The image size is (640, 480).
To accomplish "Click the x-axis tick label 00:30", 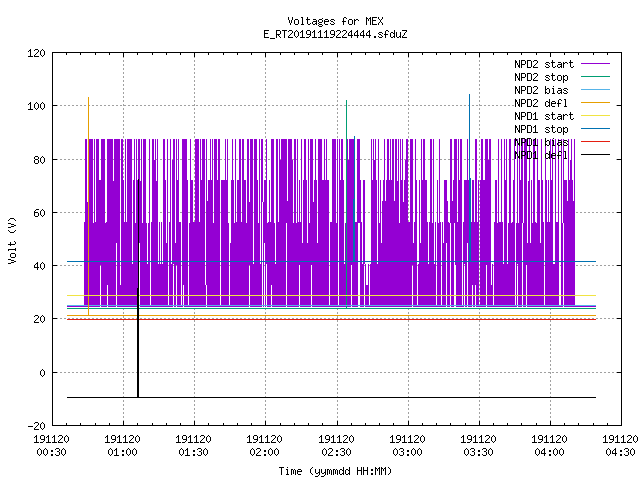I will [x=51, y=452].
